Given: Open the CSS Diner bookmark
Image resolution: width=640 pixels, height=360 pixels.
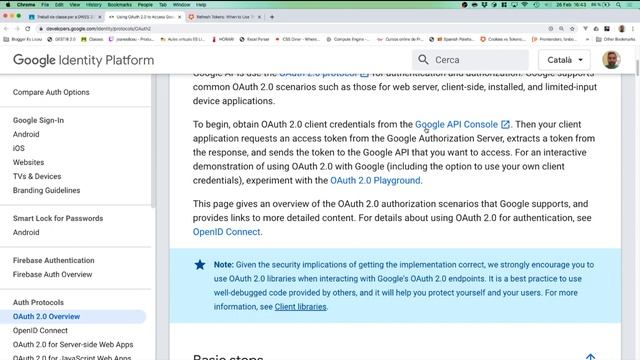Looking at the screenshot, I should pos(298,39).
